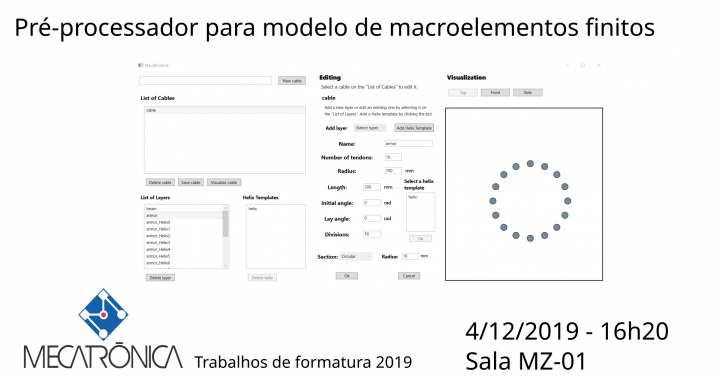Click the Visualize cable button

[224, 182]
